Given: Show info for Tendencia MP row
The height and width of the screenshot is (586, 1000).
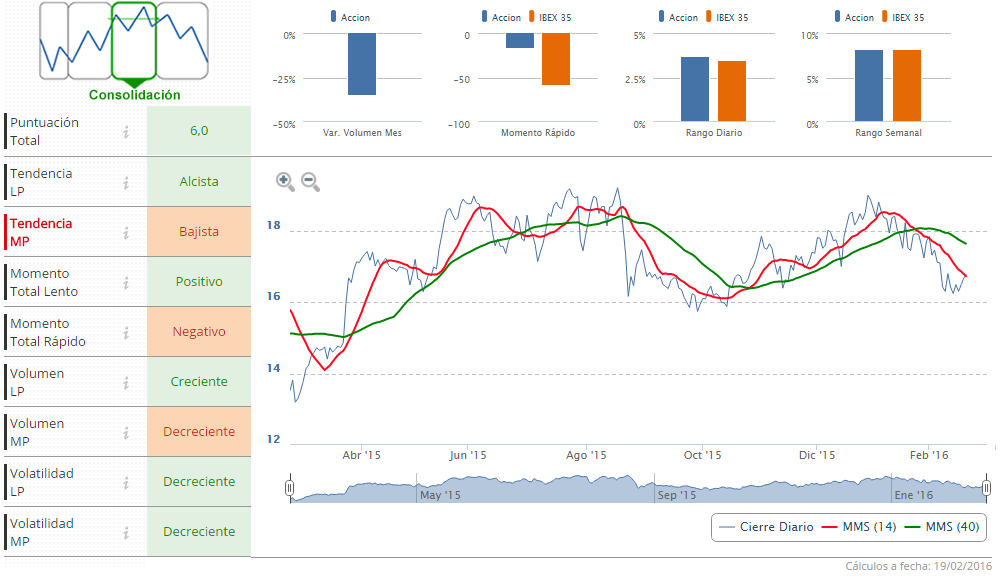Looking at the screenshot, I should (x=127, y=232).
